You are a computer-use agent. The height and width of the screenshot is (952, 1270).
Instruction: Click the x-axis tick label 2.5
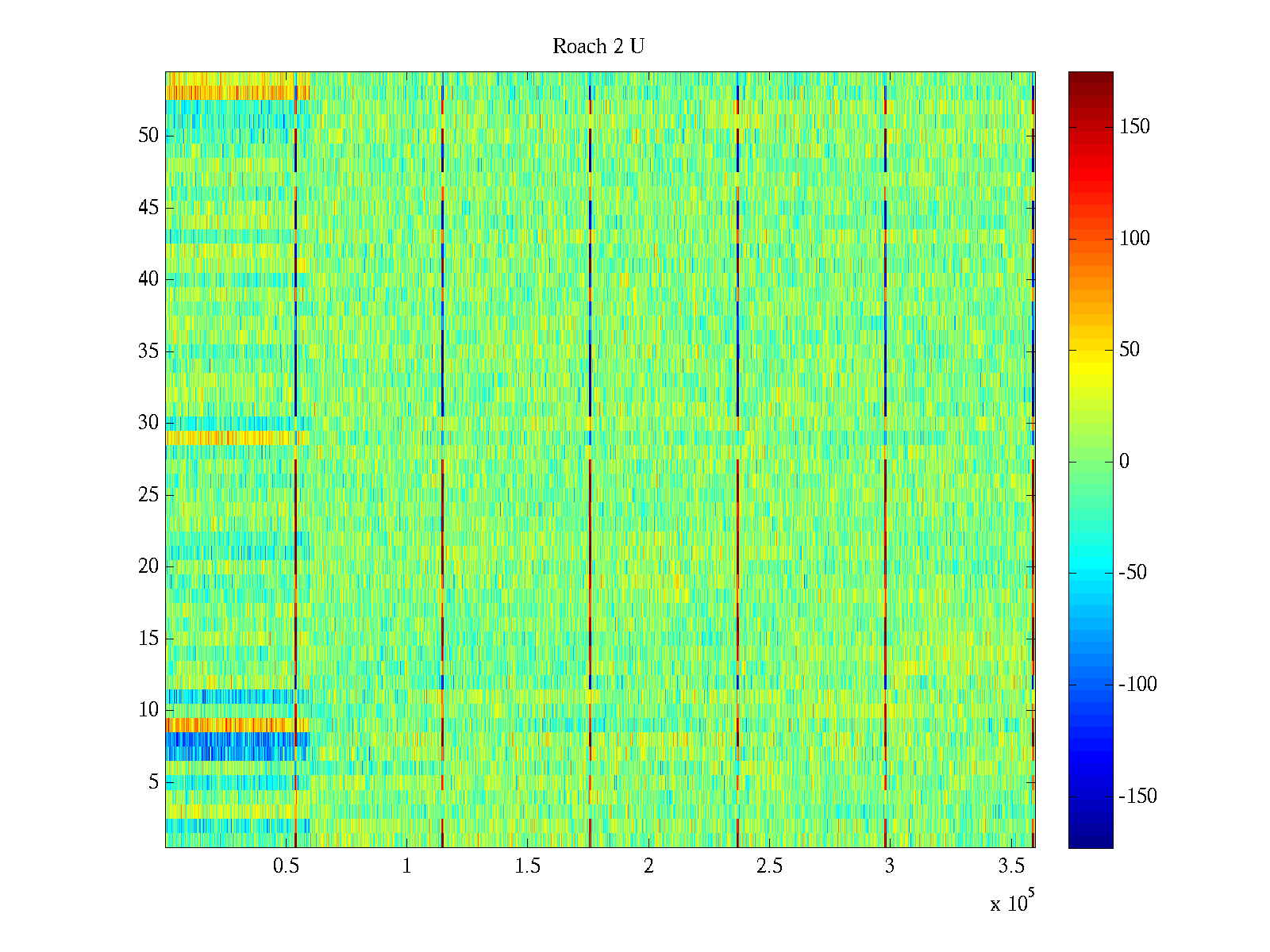click(x=769, y=866)
